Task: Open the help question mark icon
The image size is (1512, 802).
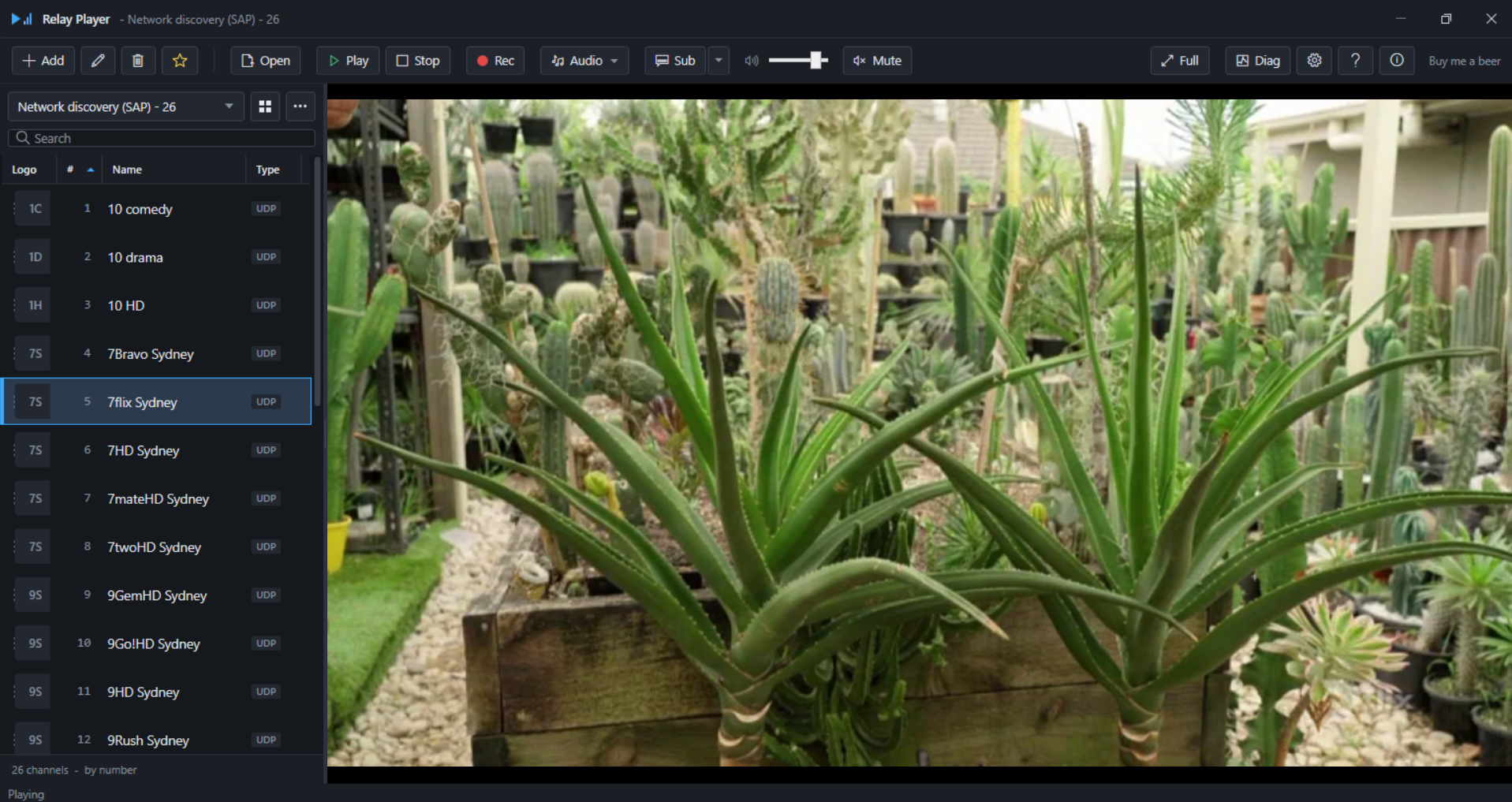Action: click(1355, 61)
